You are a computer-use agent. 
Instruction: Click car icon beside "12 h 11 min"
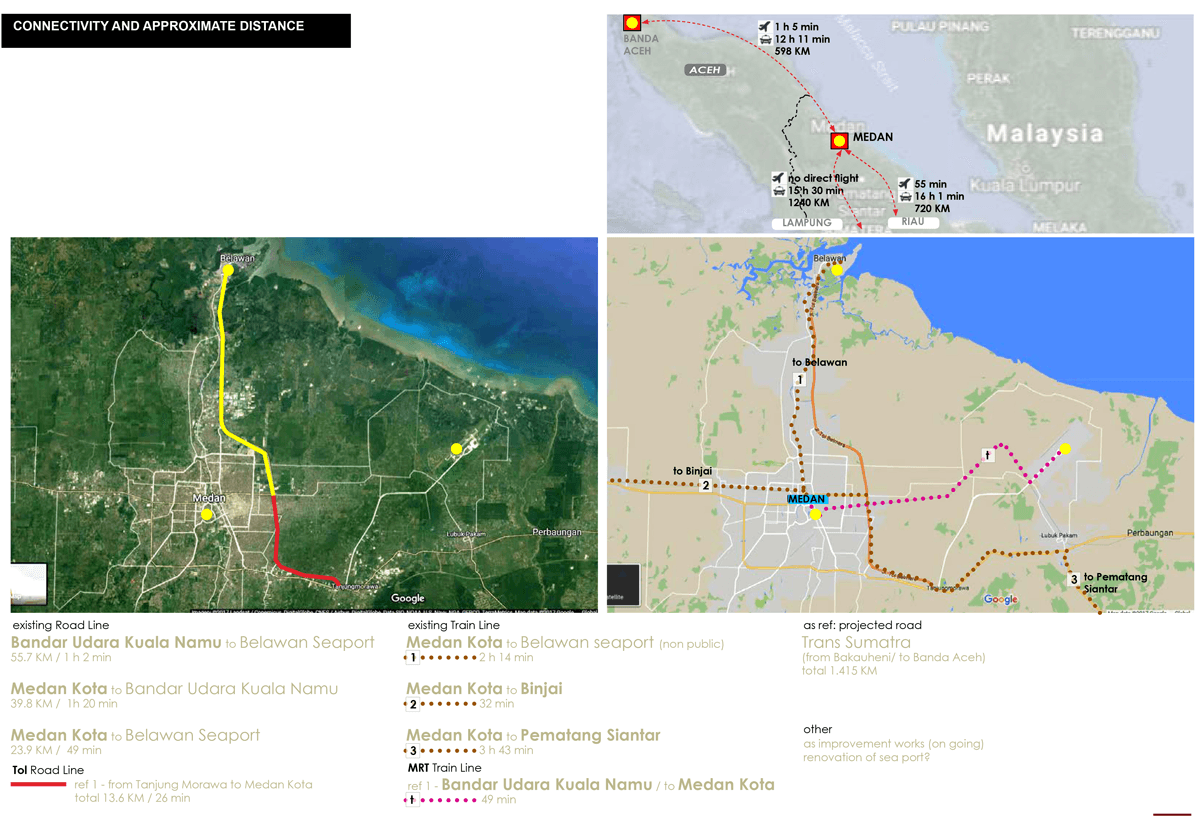[x=765, y=39]
